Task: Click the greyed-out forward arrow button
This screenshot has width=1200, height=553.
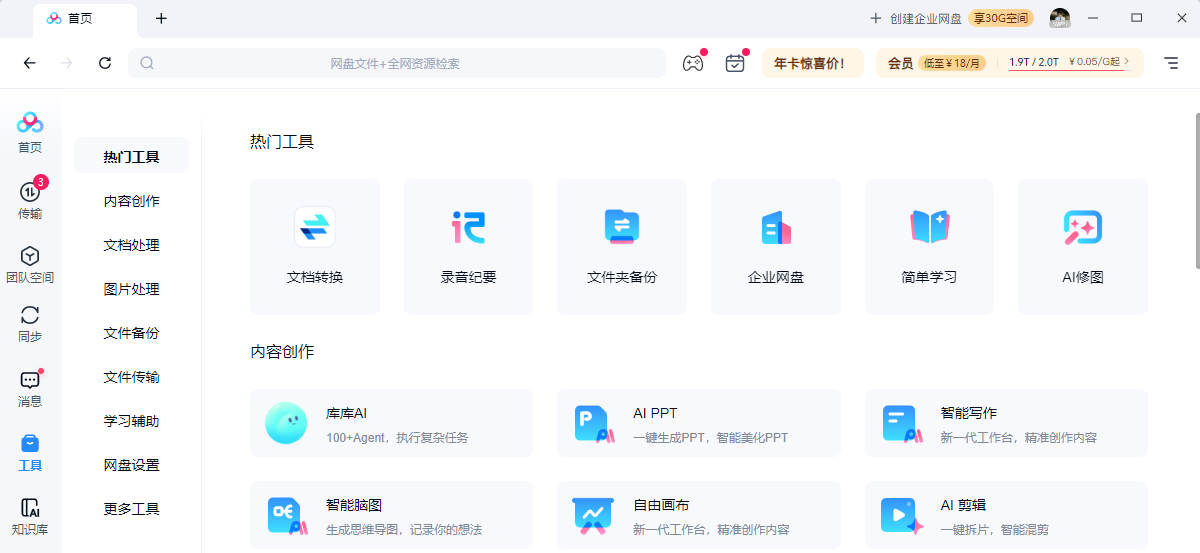Action: pyautogui.click(x=67, y=63)
